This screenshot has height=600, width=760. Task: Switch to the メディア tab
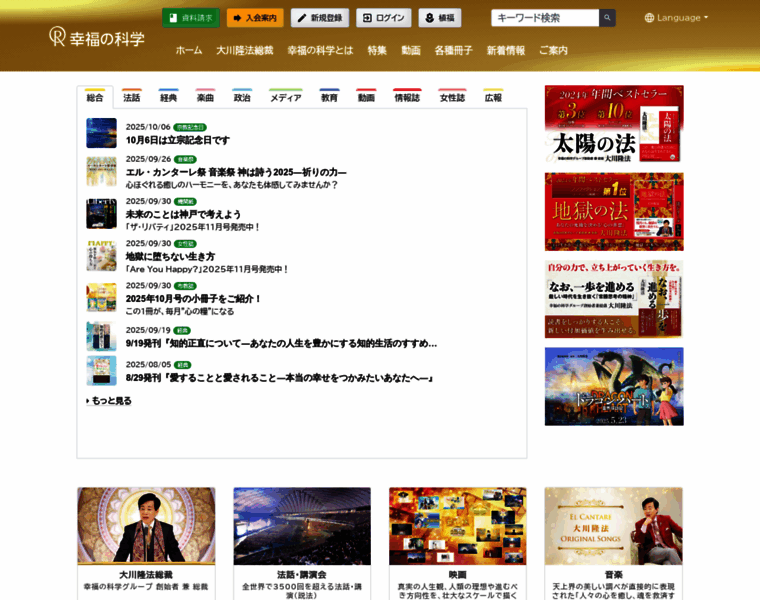(285, 97)
